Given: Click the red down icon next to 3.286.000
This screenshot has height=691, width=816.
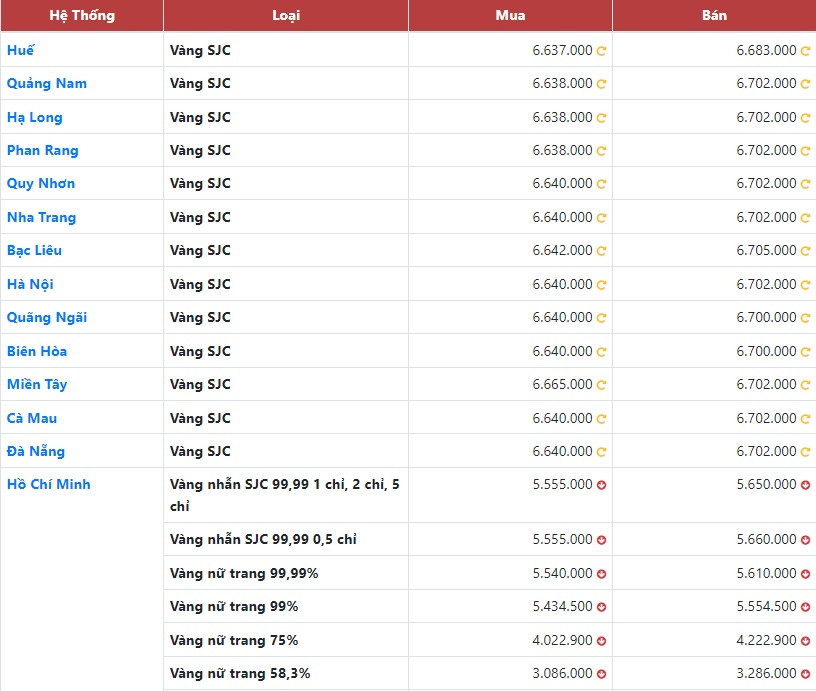Looking at the screenshot, I should [805, 674].
